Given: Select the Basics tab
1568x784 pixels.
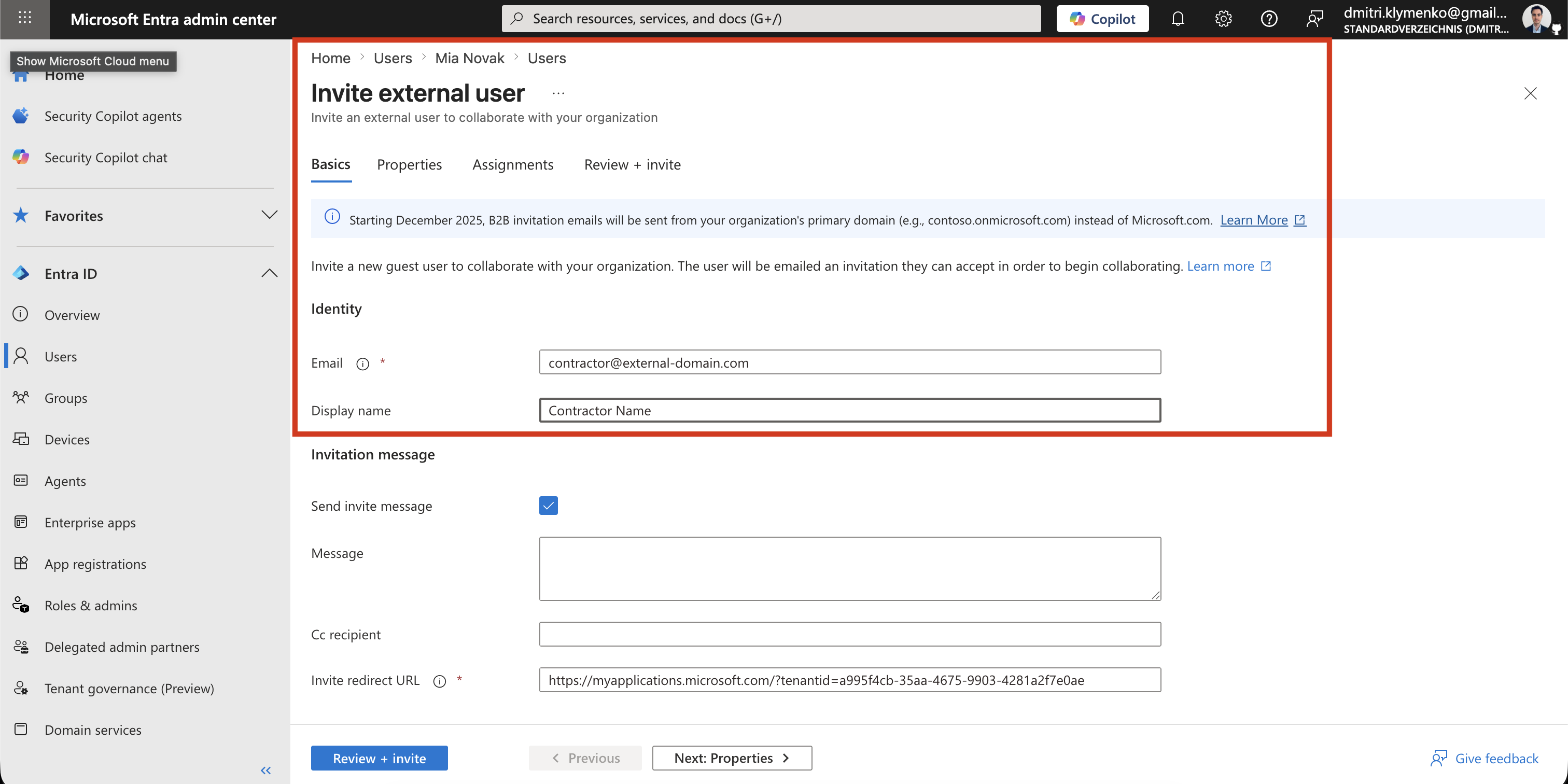Looking at the screenshot, I should [x=330, y=164].
